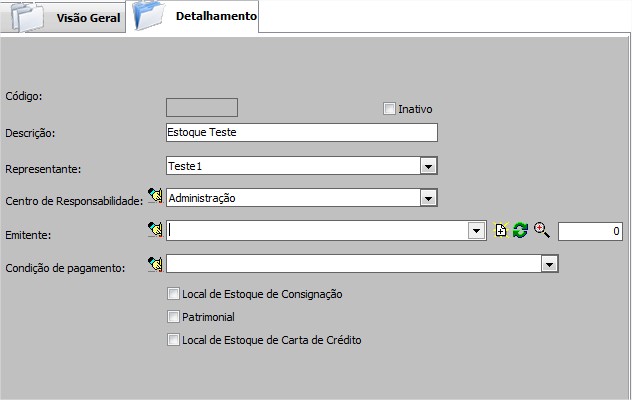Expand the Condição de pagamento dropdown arrow
632x400 pixels.
(x=548, y=264)
